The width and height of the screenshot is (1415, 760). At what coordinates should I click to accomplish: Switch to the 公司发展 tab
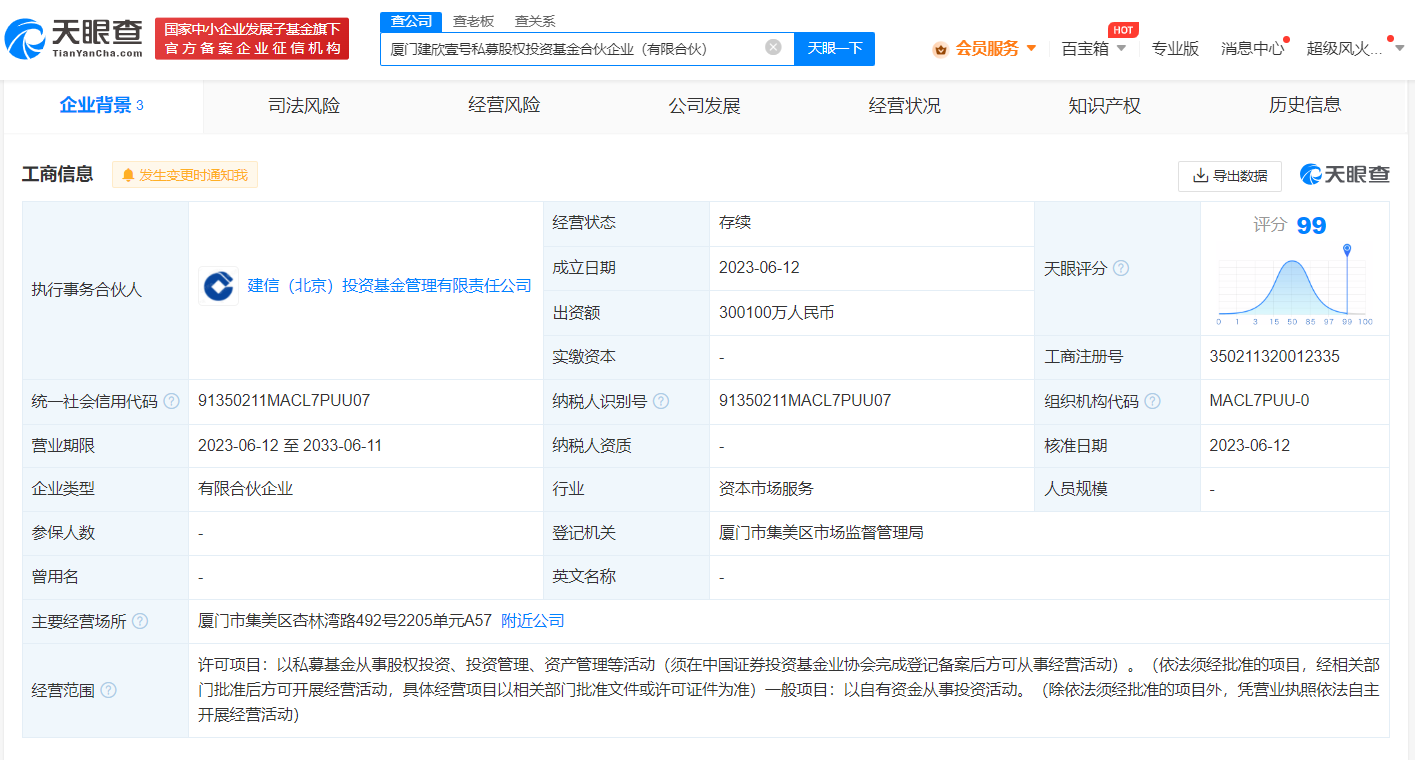(x=704, y=106)
